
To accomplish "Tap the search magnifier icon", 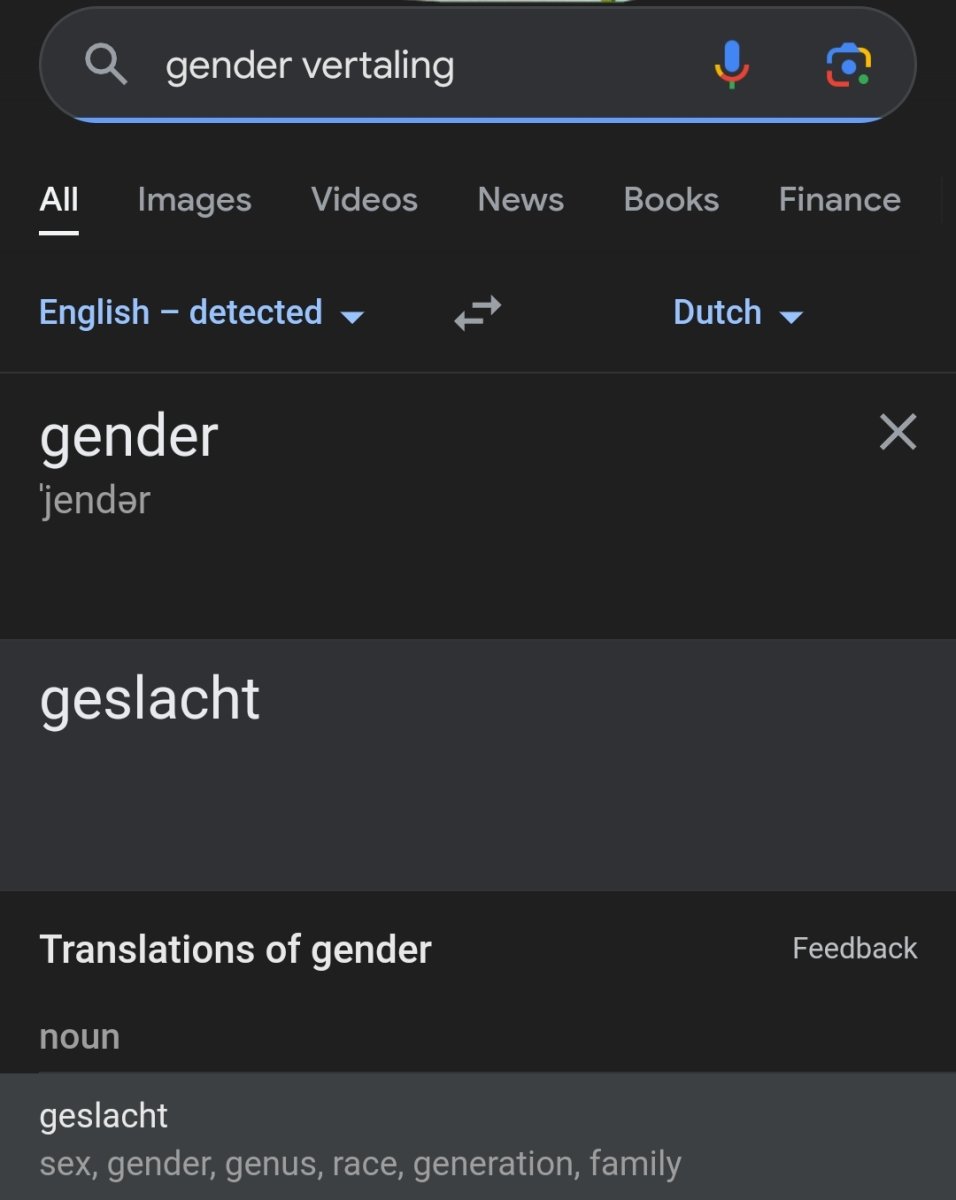I will coord(106,66).
